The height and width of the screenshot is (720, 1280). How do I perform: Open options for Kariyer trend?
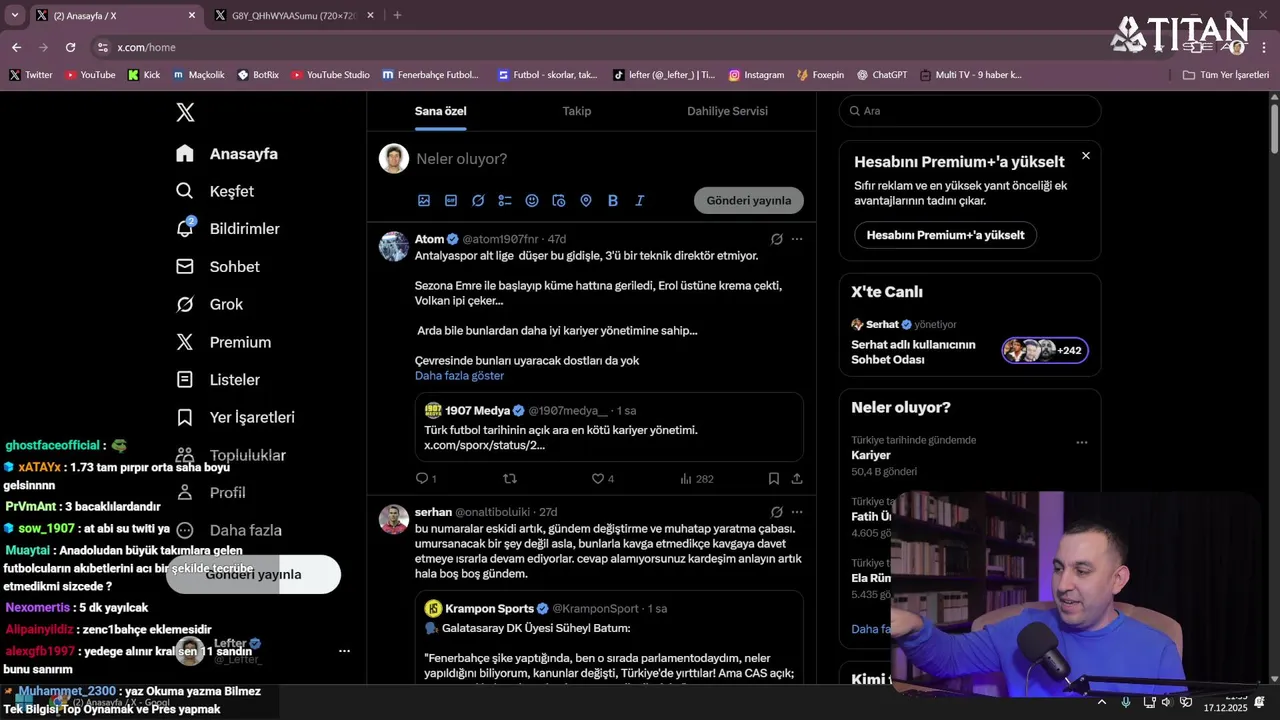(1081, 442)
